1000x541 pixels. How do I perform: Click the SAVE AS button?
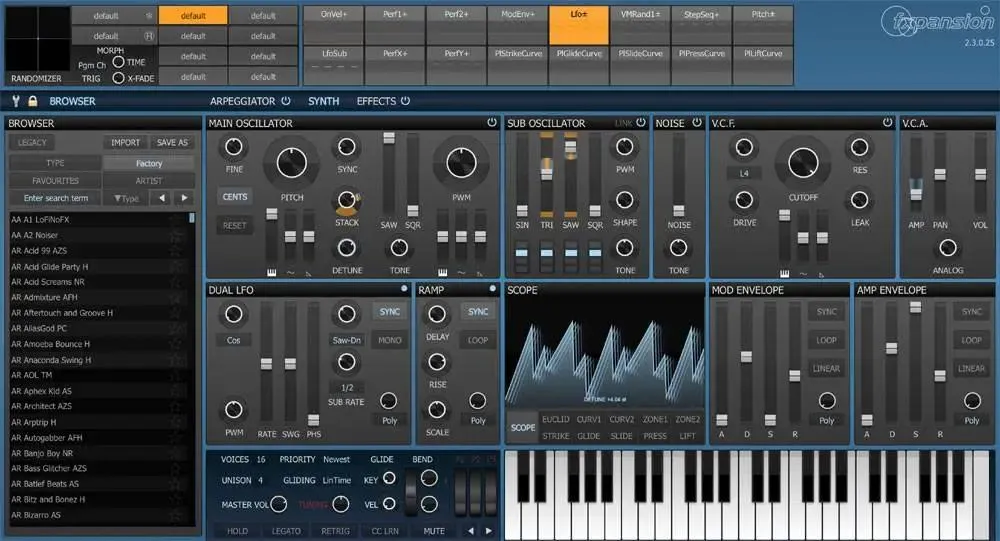coord(172,142)
